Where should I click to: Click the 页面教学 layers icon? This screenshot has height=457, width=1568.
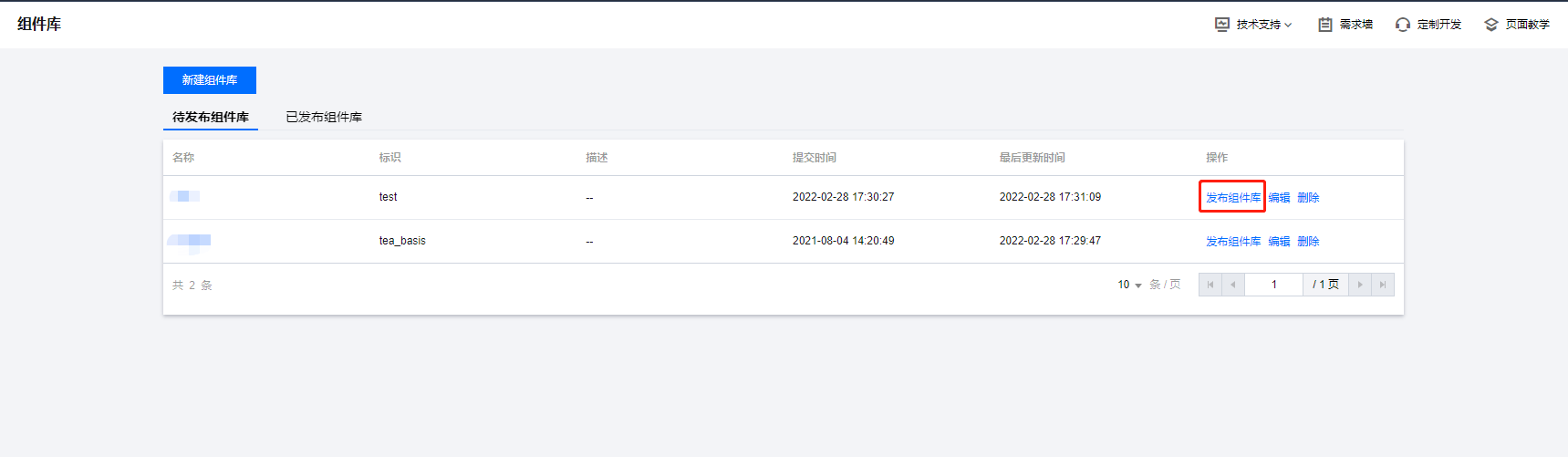click(x=1491, y=25)
